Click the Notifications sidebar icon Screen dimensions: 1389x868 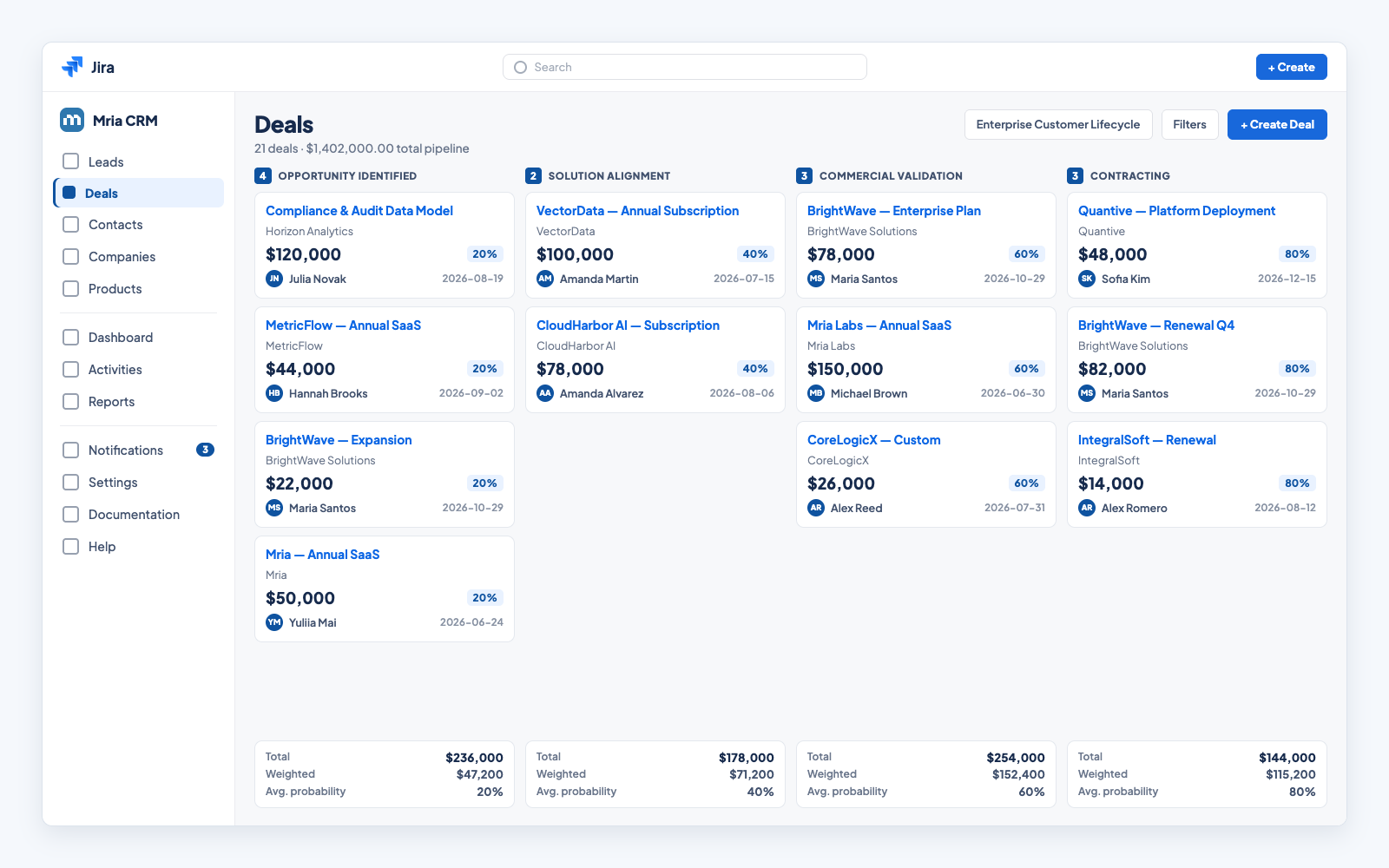coord(71,450)
